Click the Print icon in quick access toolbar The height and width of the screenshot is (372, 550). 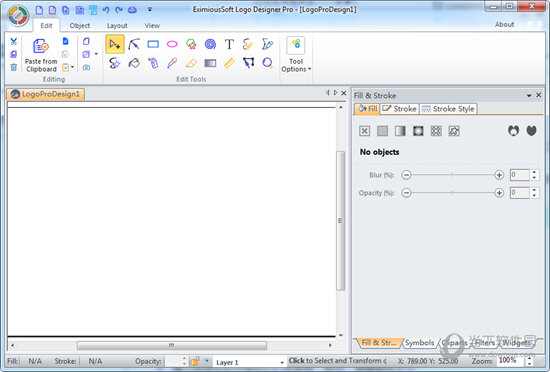pos(132,10)
